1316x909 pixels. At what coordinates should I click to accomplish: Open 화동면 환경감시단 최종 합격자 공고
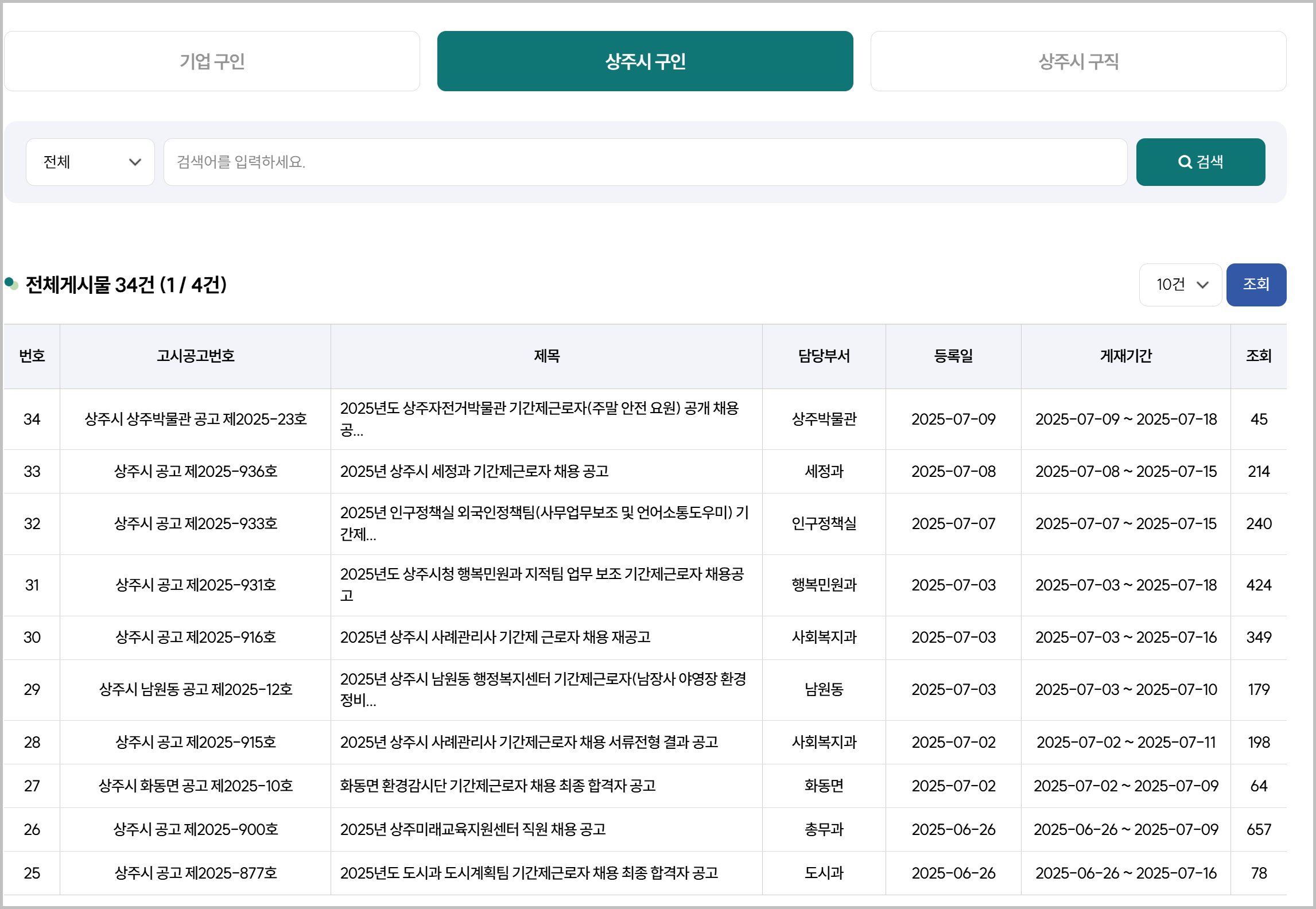[498, 786]
